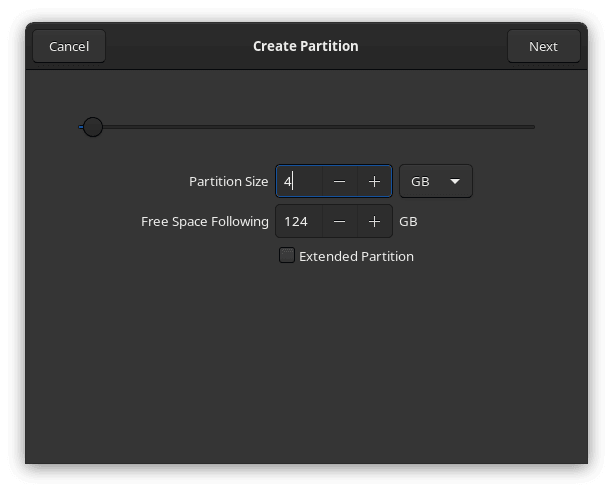Click the Extended Partition label text
The width and height of the screenshot is (613, 492).
click(x=356, y=256)
